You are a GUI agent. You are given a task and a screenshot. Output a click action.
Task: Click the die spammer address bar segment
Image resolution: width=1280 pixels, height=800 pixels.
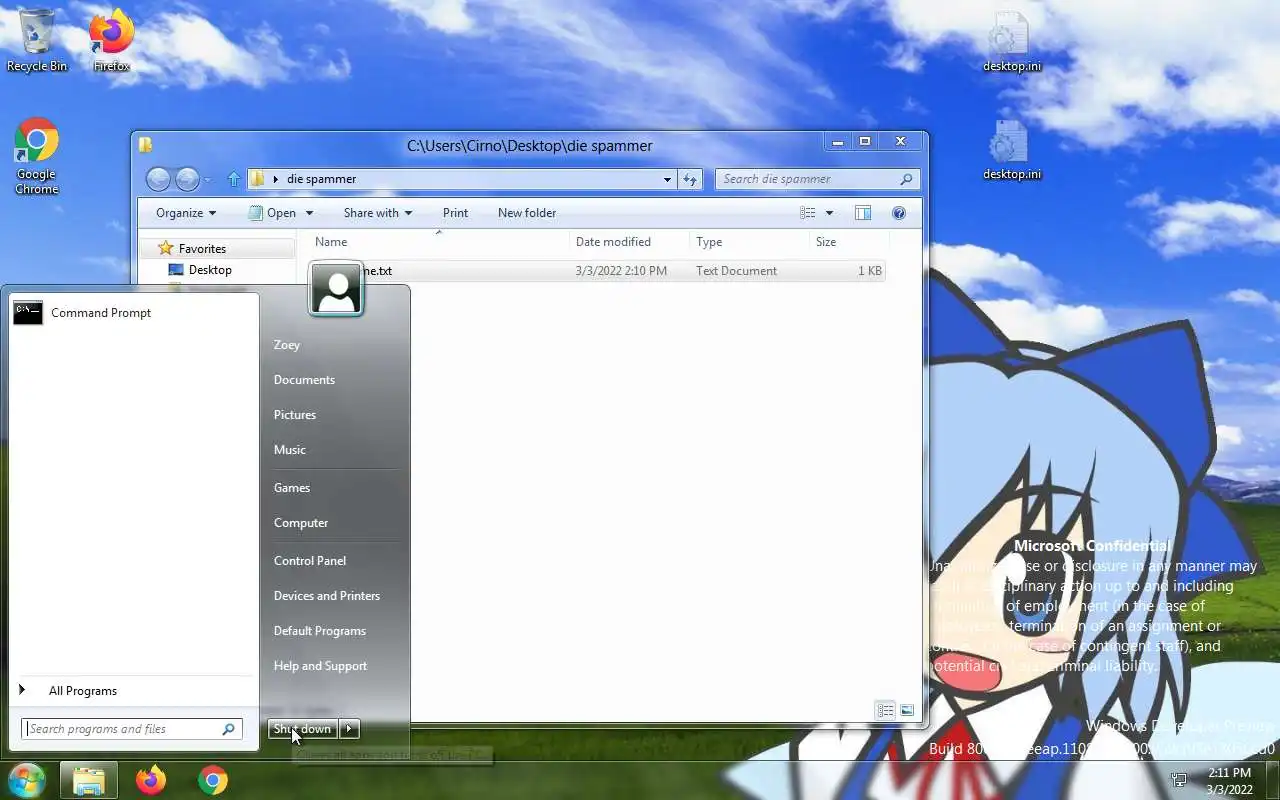[x=321, y=179]
